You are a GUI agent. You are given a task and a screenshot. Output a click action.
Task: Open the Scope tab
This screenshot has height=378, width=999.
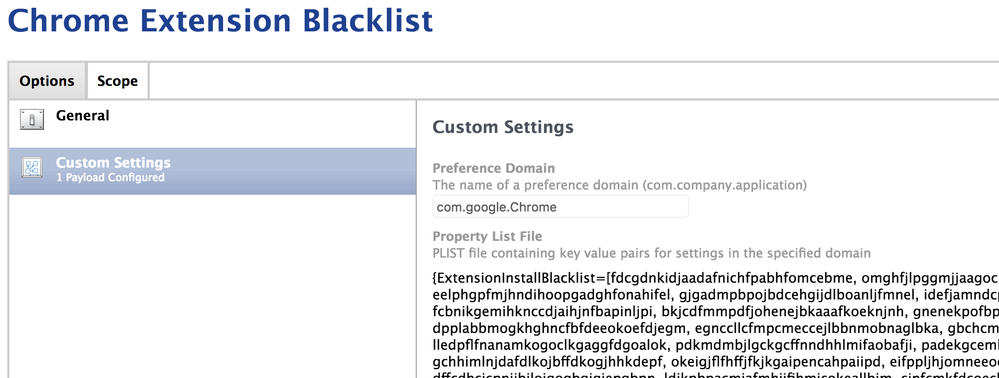(x=117, y=81)
